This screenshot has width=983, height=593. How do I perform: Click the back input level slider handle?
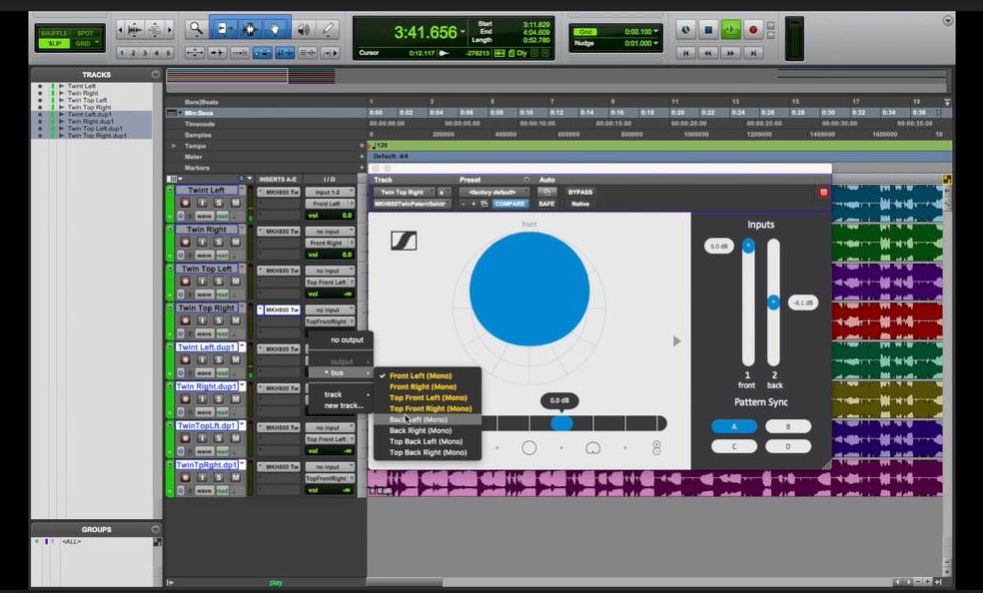774,302
